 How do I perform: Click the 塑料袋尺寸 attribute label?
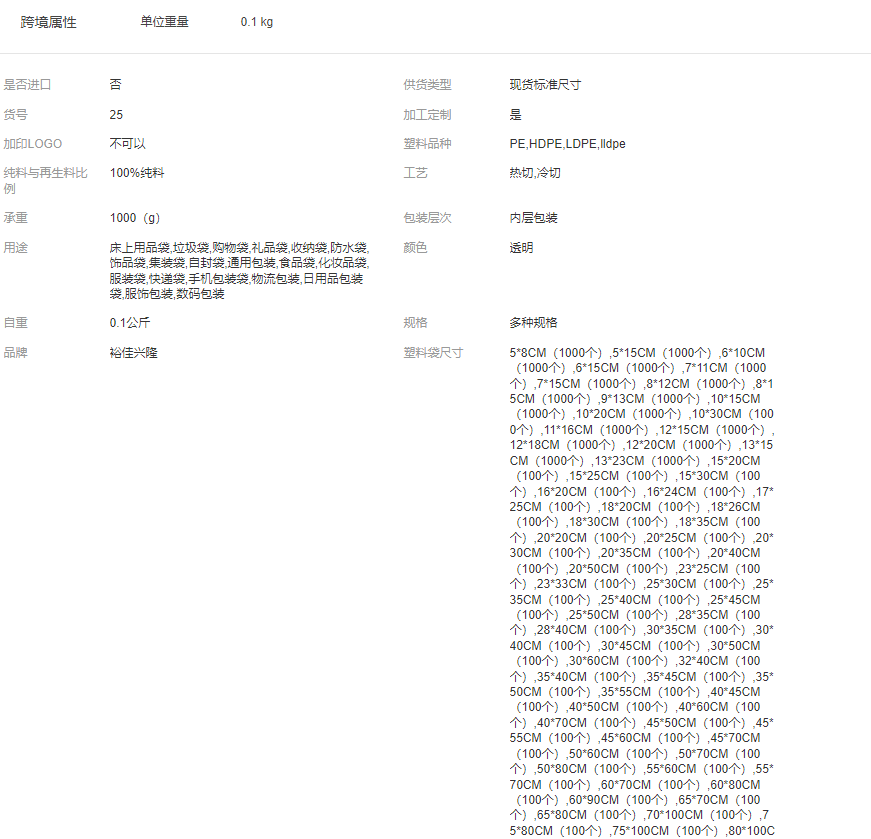(433, 353)
